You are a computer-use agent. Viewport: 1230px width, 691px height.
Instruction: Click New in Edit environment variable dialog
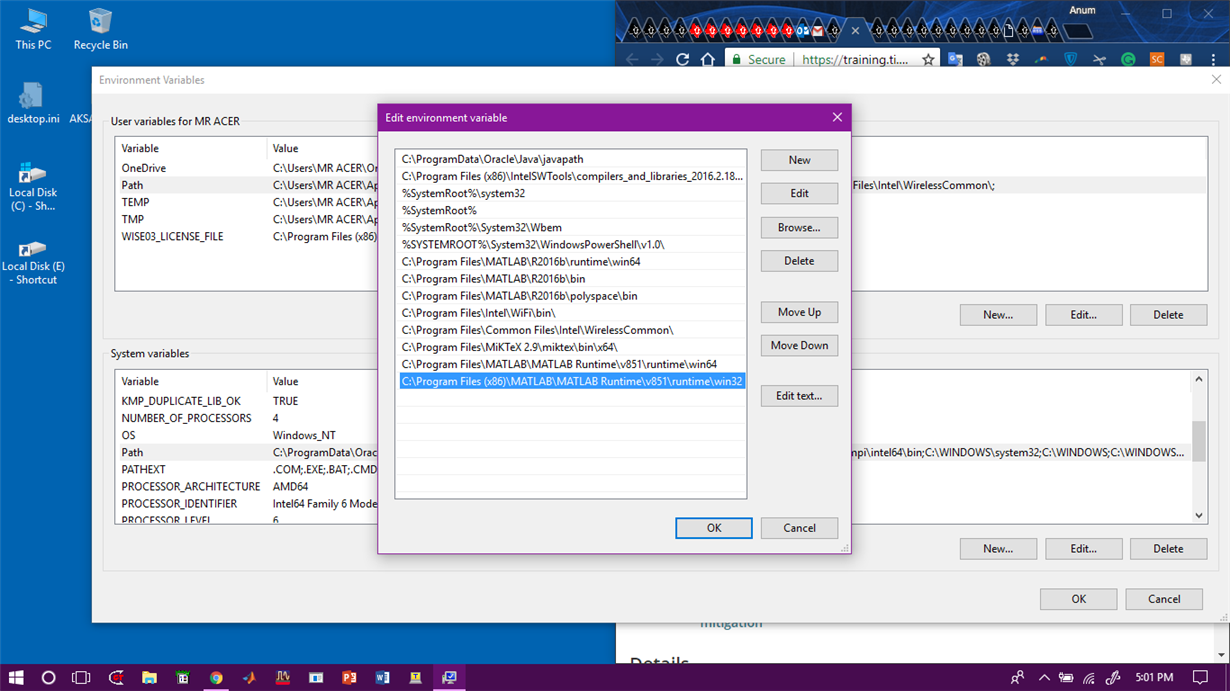point(799,160)
